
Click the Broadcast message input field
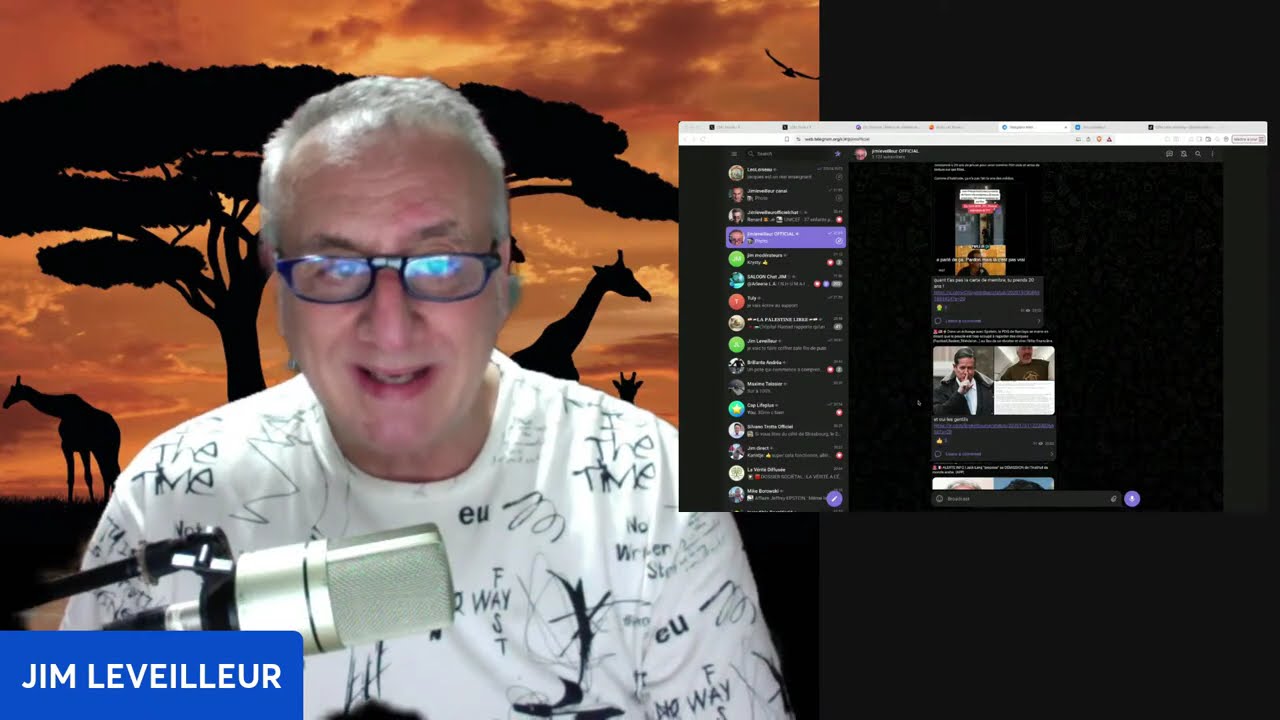point(1025,498)
